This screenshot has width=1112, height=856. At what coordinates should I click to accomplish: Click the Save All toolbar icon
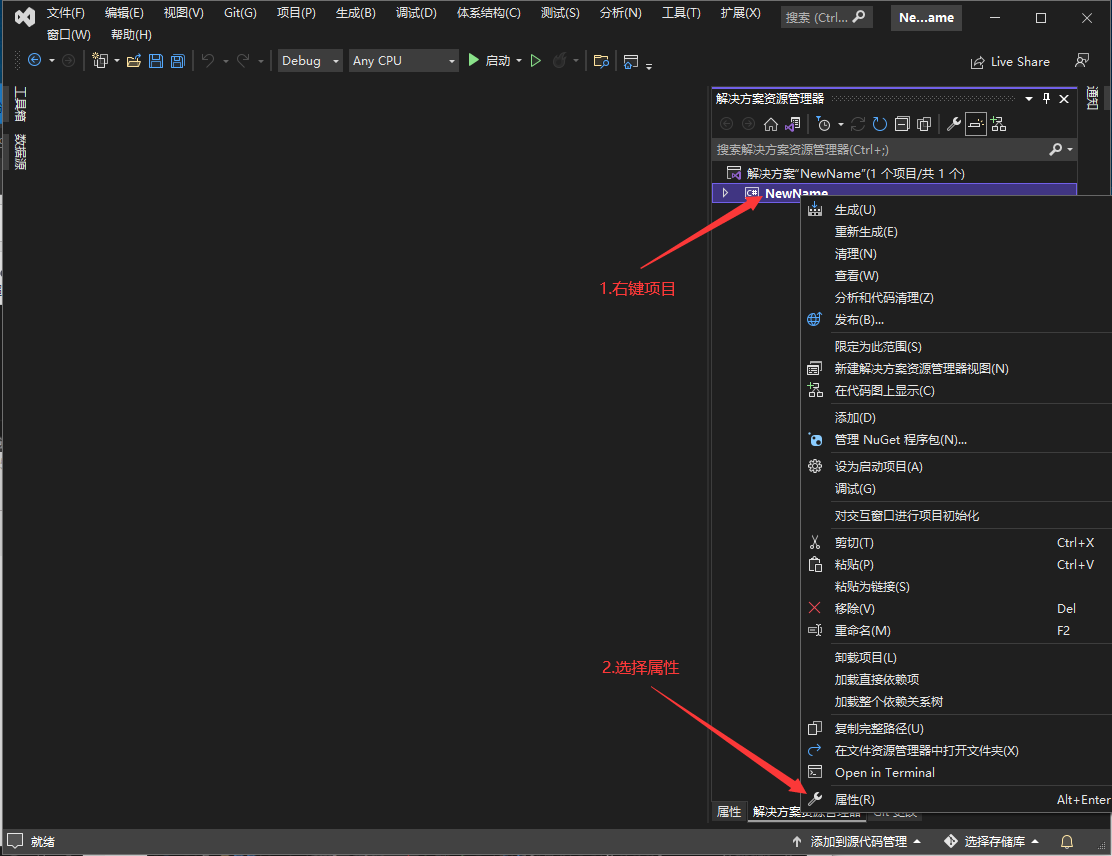[x=178, y=61]
